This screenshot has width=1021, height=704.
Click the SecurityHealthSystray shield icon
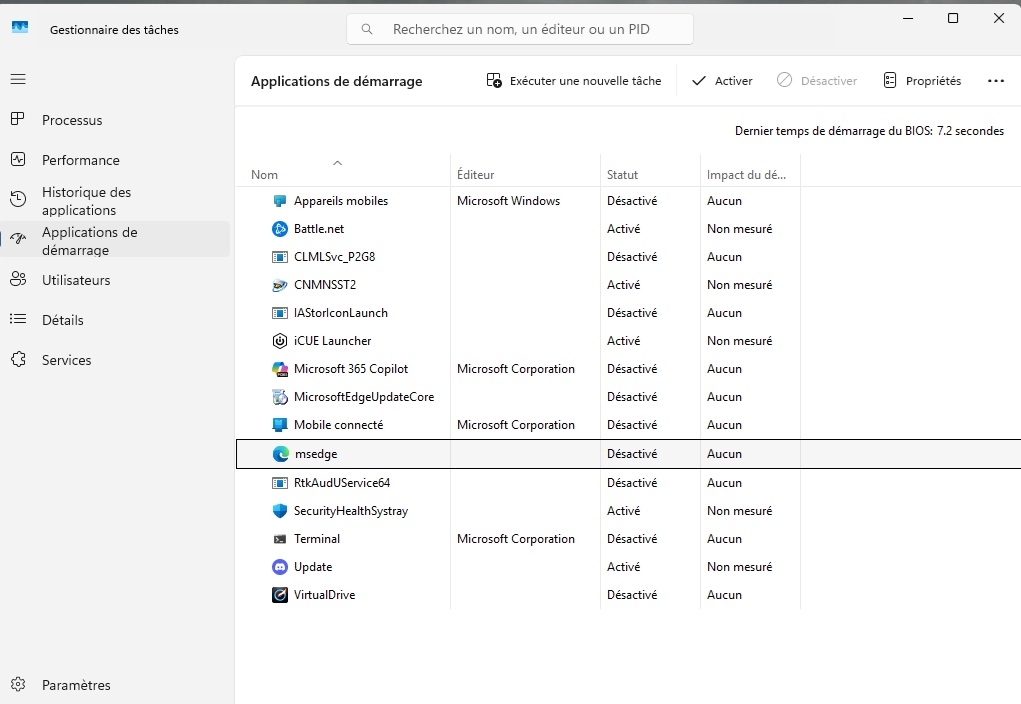280,511
